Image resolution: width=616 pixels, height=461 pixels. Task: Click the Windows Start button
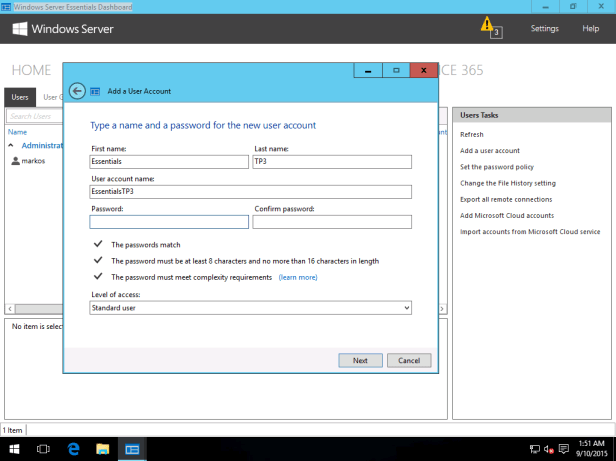(14, 450)
